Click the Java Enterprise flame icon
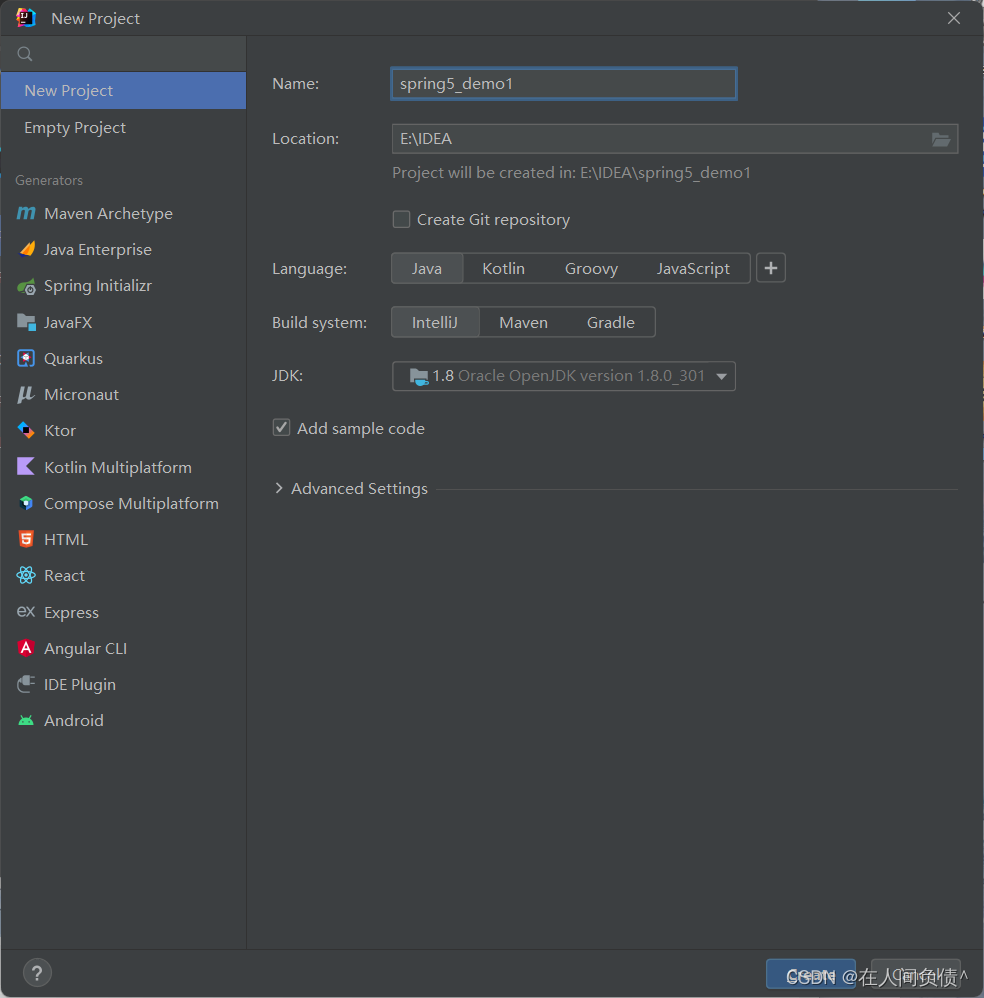This screenshot has width=984, height=998. 27,249
